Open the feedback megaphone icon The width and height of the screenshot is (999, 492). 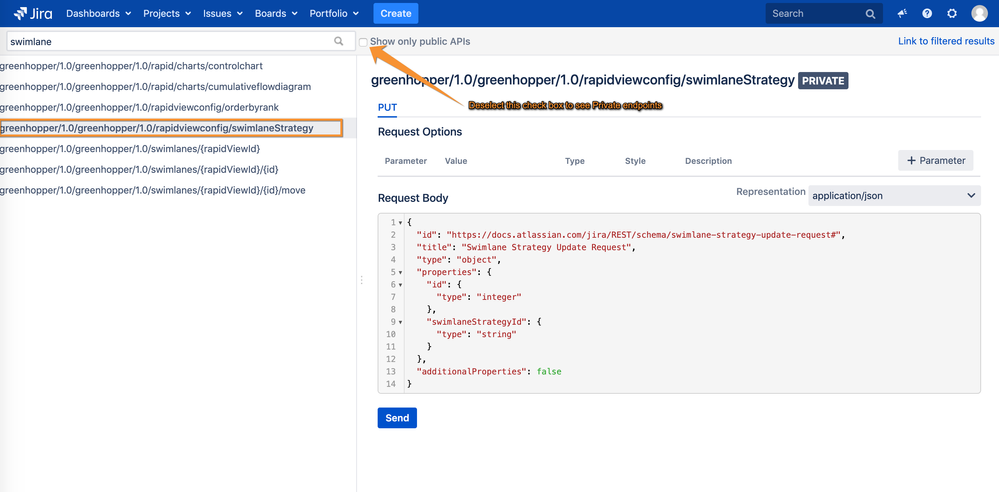click(x=902, y=13)
